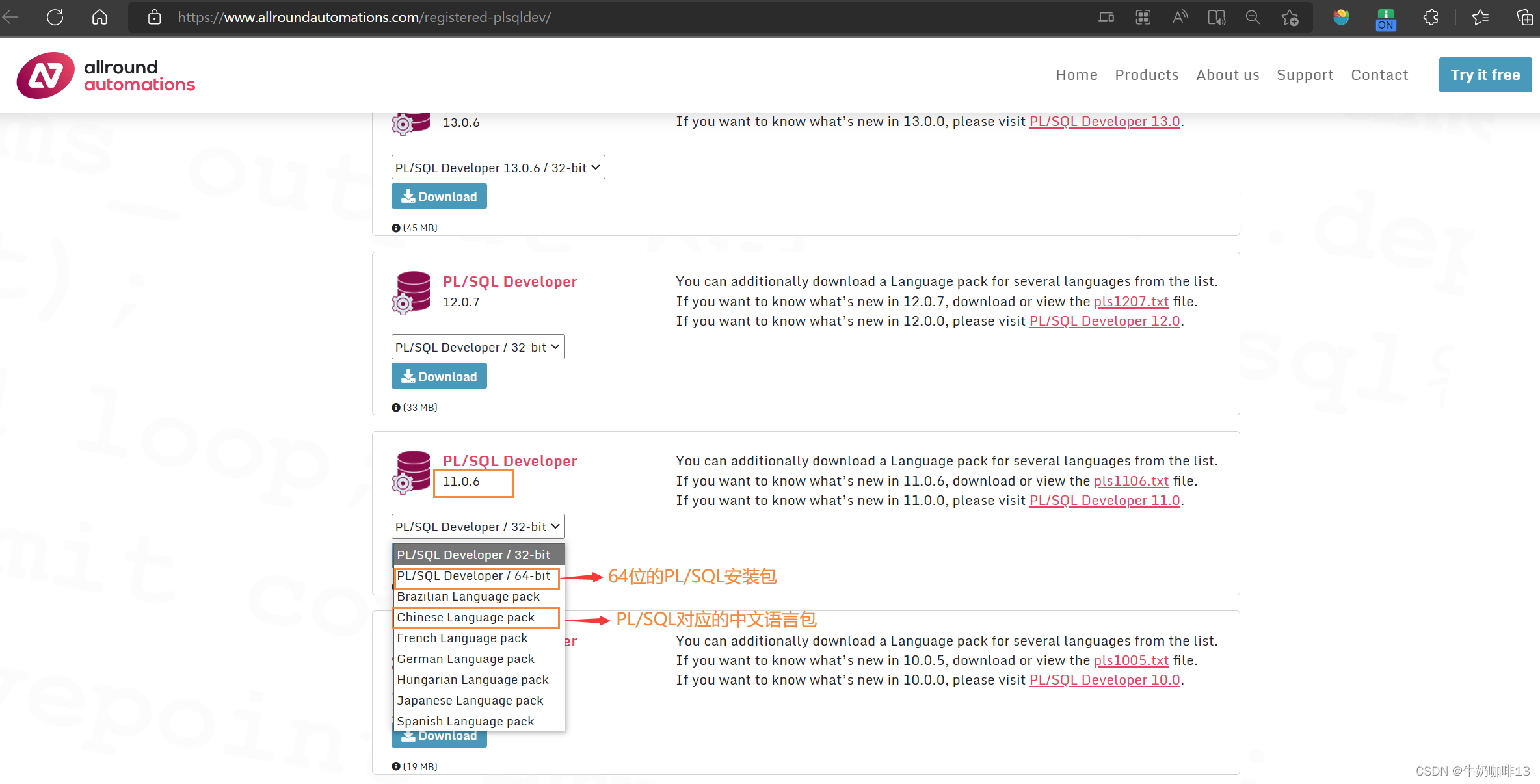The image size is (1540, 784).
Task: Select Japanese Language pack option
Action: click(470, 701)
